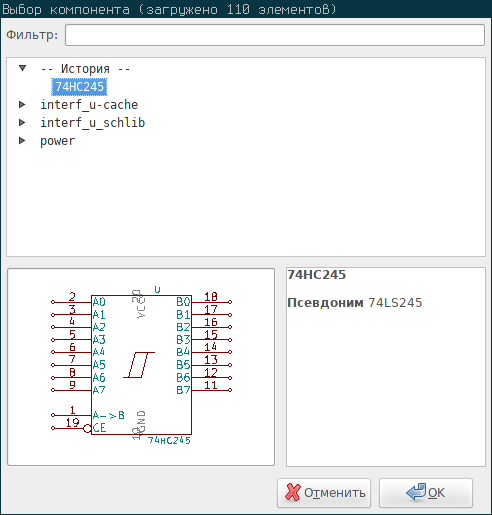Collapse the История history tree node
492x515 pixels.
22,68
